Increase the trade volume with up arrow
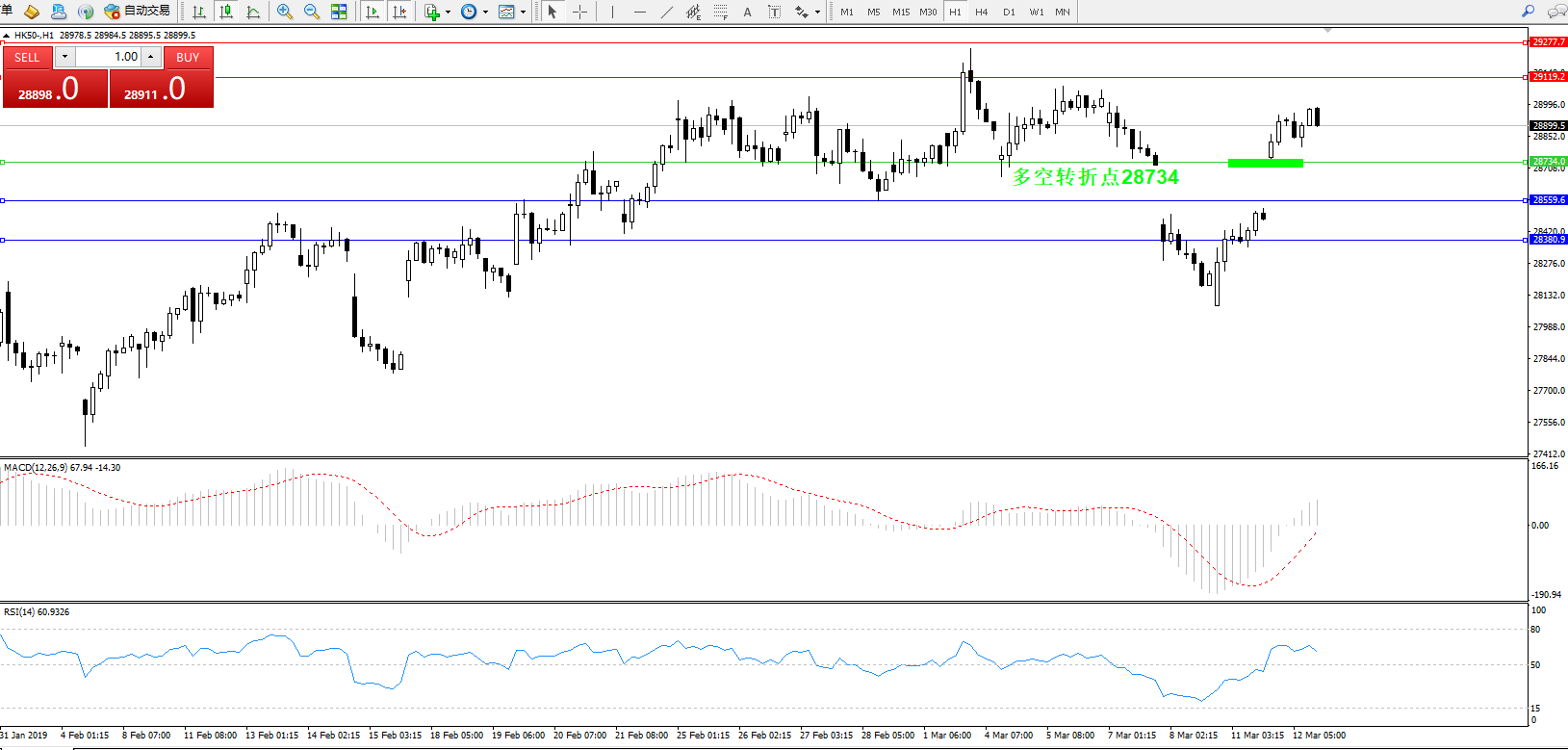This screenshot has height=750, width=1568. point(151,57)
